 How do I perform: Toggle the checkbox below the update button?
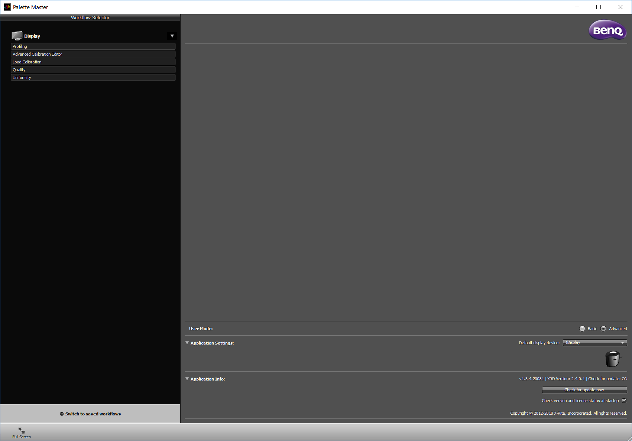(624, 401)
